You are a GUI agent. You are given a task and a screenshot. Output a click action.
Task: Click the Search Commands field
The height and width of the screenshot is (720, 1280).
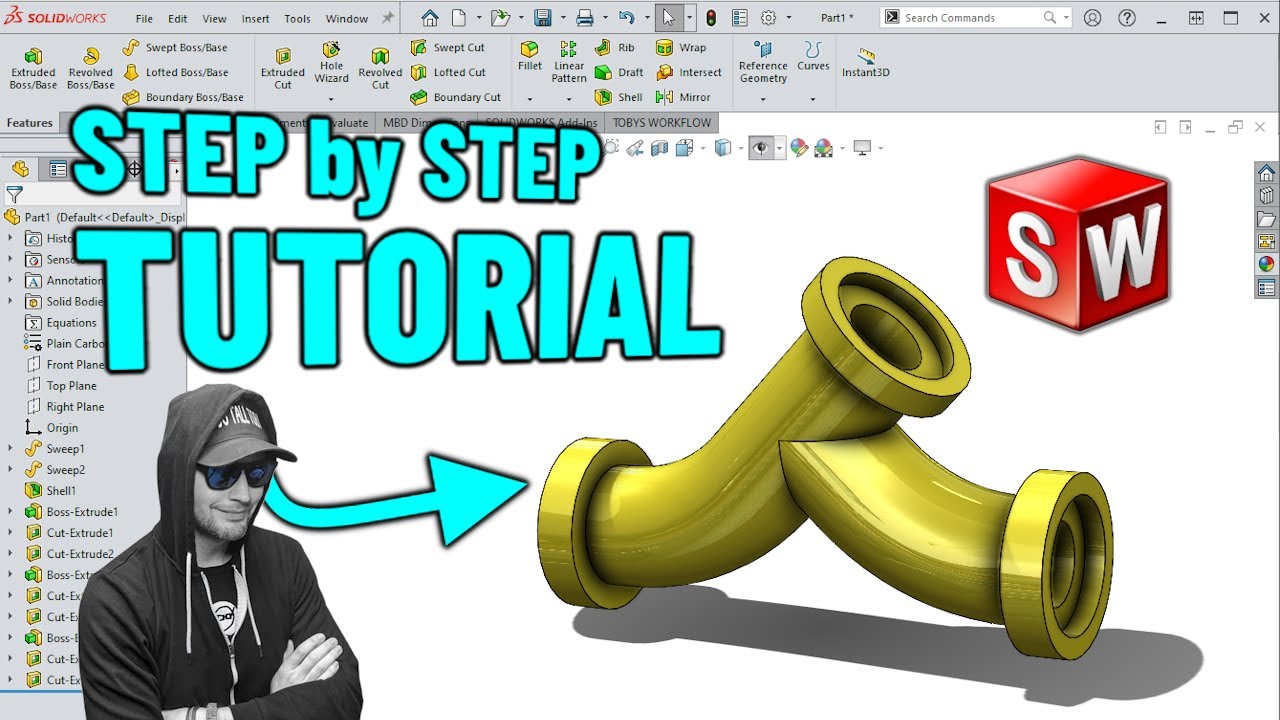tap(975, 18)
